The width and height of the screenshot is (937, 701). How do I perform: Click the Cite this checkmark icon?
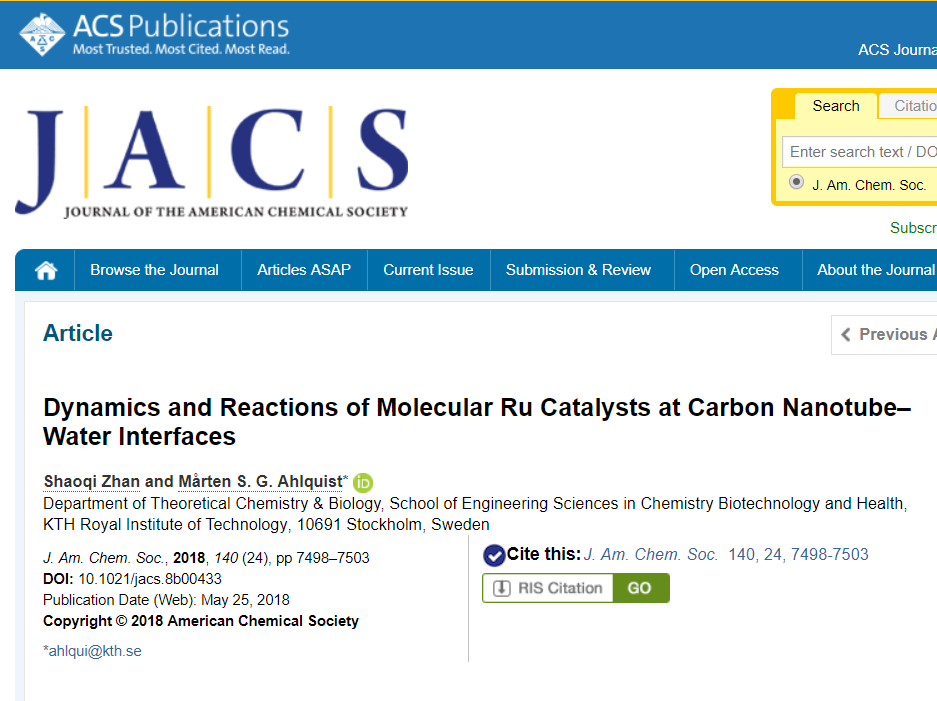tap(494, 555)
